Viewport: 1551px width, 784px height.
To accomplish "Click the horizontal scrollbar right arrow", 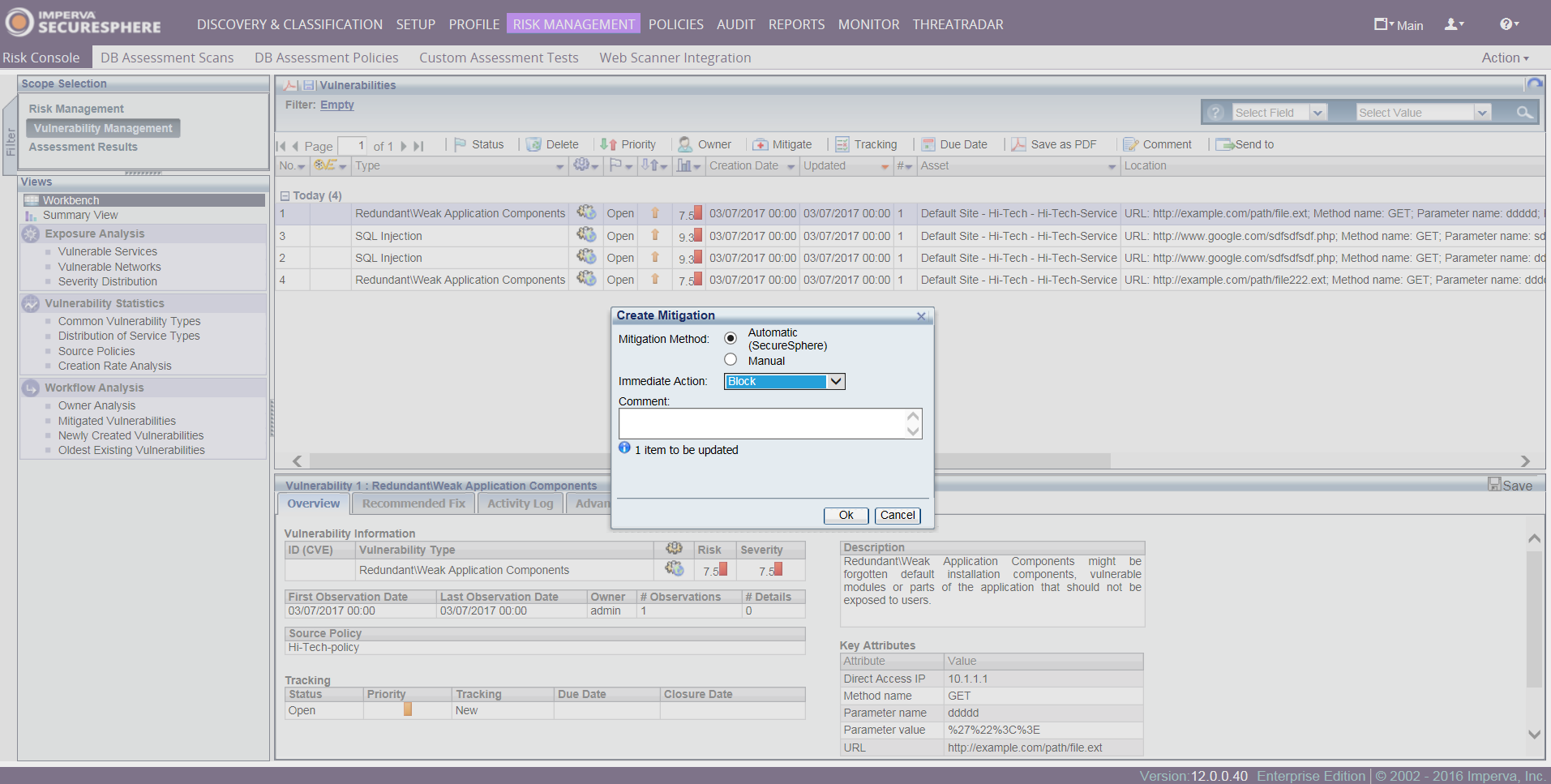I will tap(1525, 461).
